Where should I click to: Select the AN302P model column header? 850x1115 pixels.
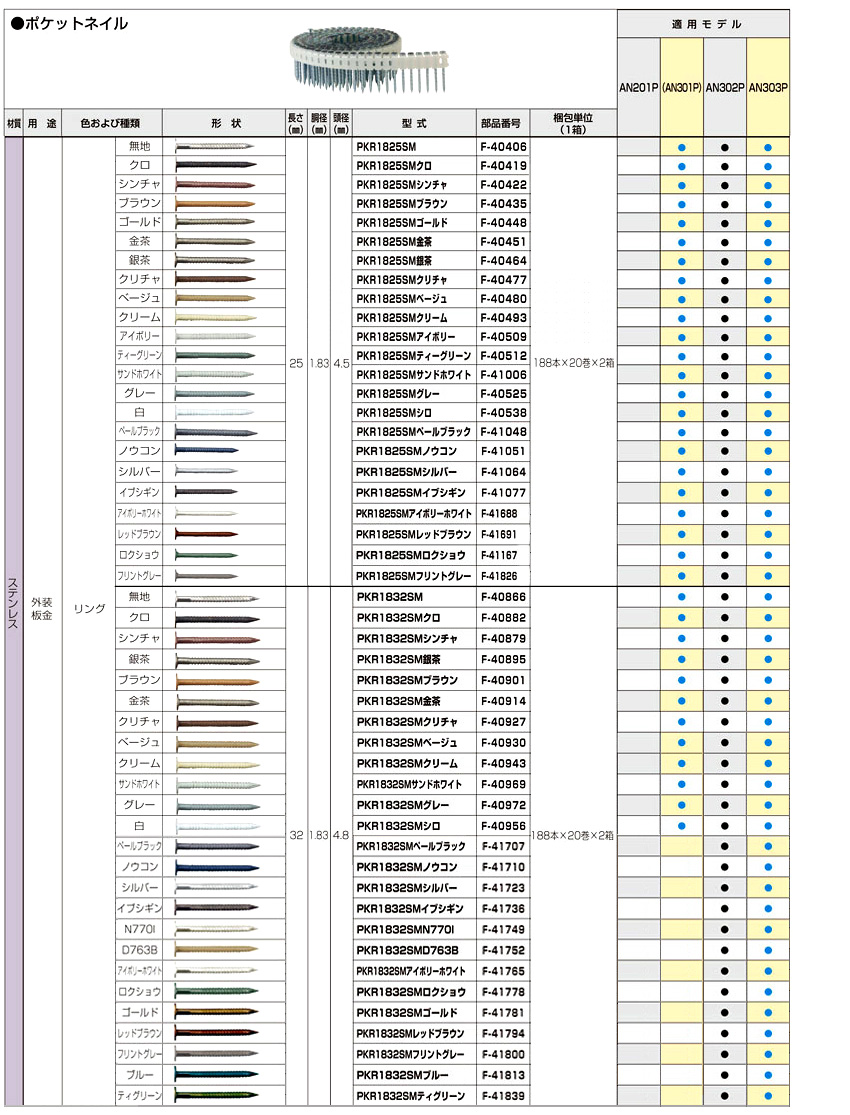(x=725, y=87)
